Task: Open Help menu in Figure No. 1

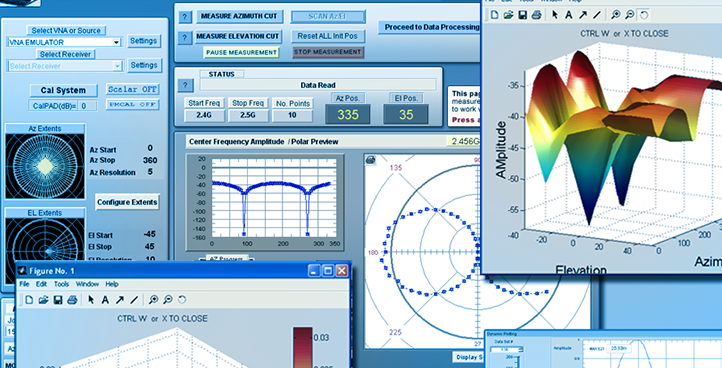Action: coord(112,284)
